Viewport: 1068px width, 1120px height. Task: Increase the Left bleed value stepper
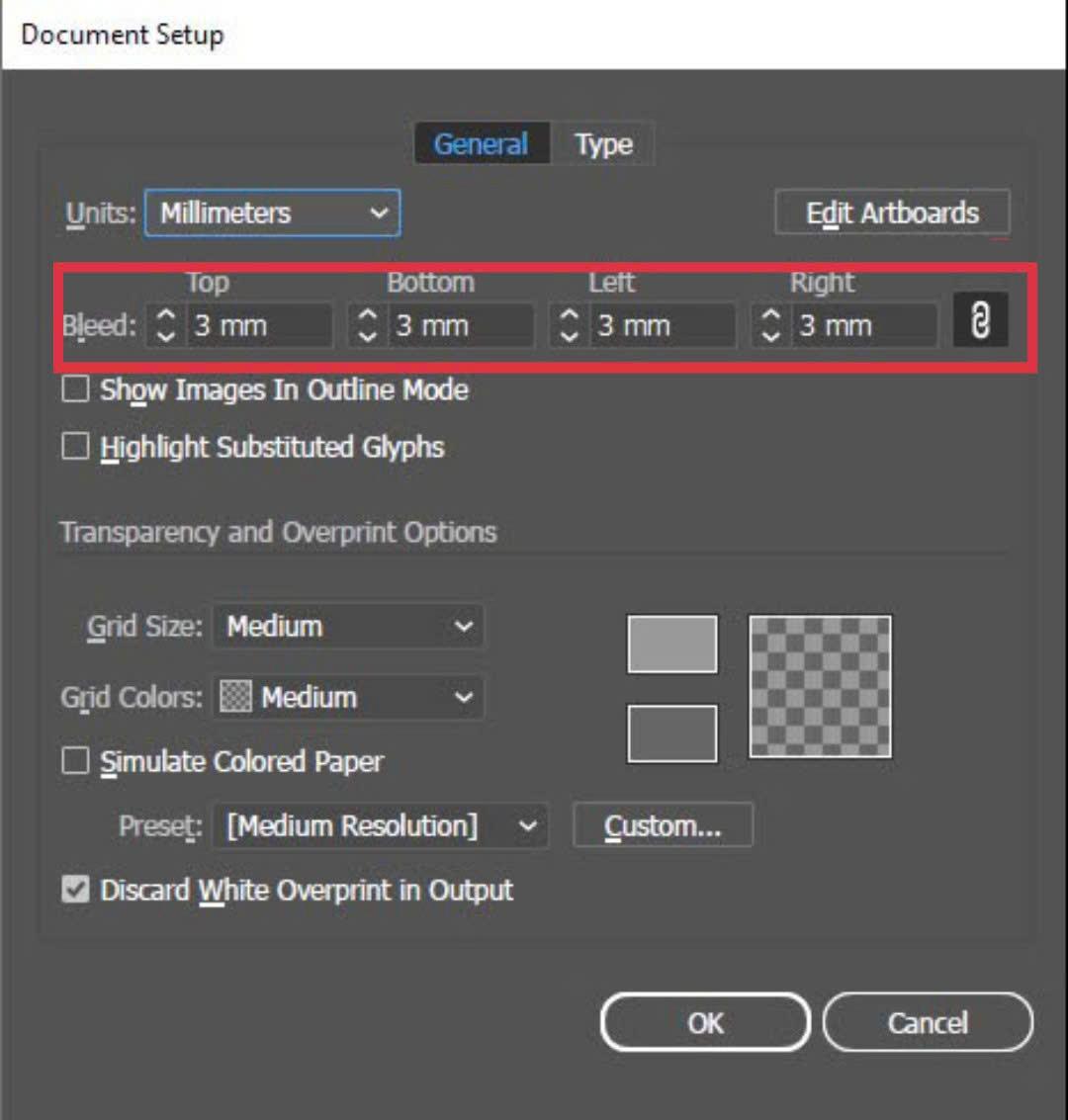point(569,315)
